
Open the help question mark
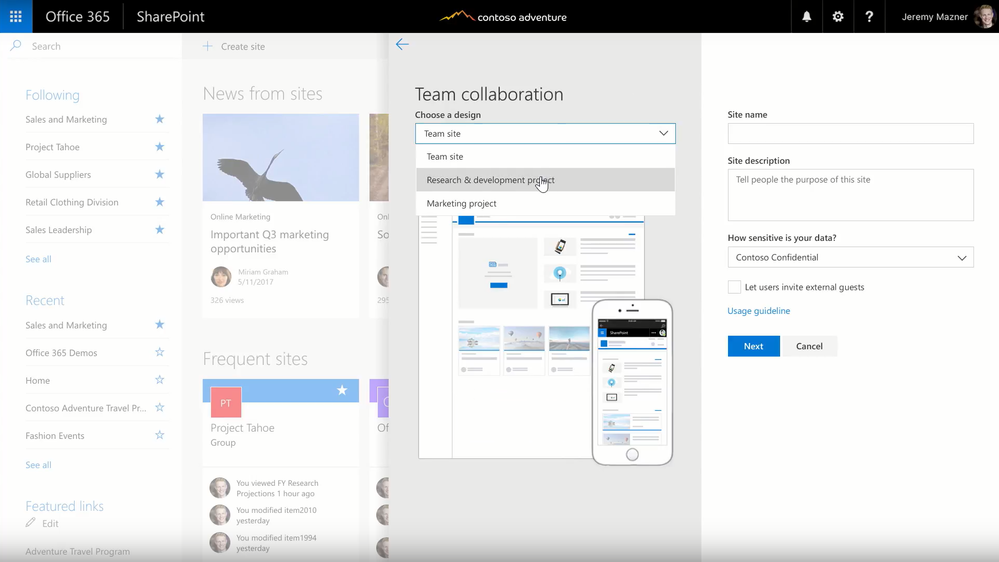point(869,17)
